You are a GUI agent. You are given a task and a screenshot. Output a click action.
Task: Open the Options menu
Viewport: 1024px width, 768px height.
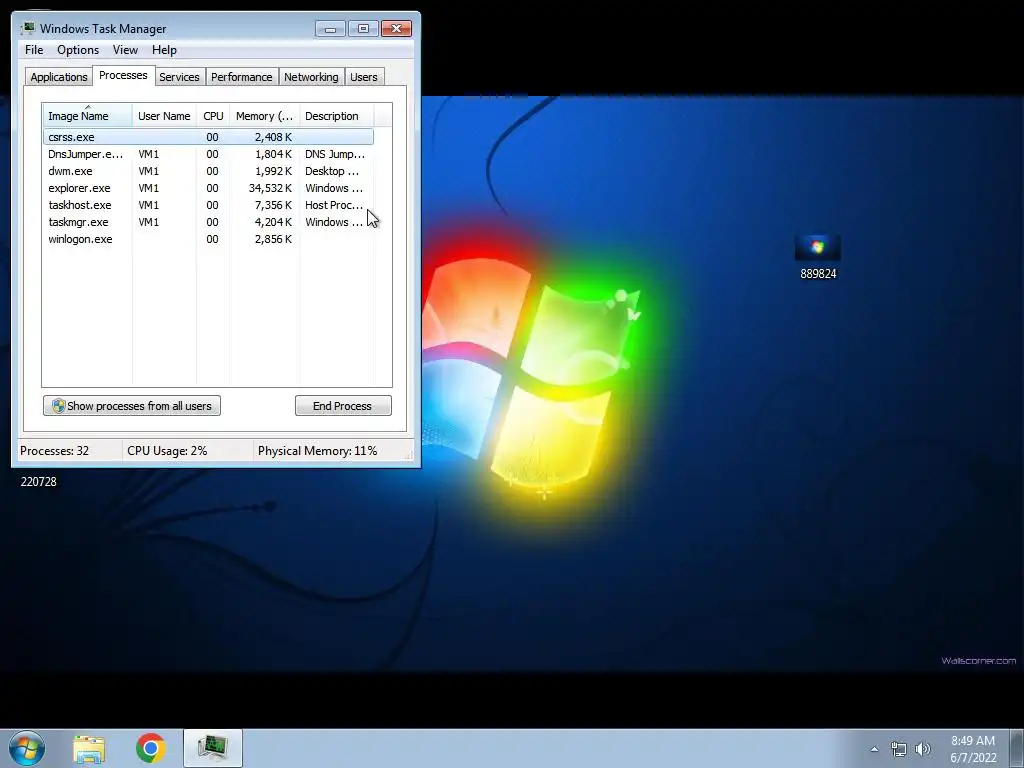point(78,50)
